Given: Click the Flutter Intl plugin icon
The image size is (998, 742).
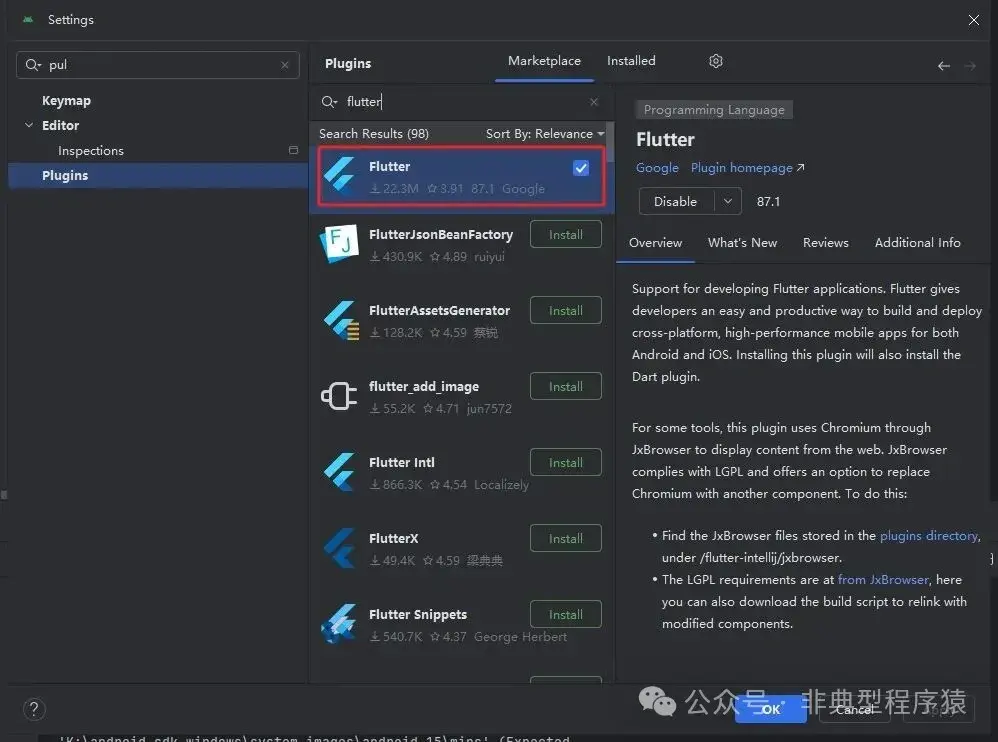Looking at the screenshot, I should [339, 472].
